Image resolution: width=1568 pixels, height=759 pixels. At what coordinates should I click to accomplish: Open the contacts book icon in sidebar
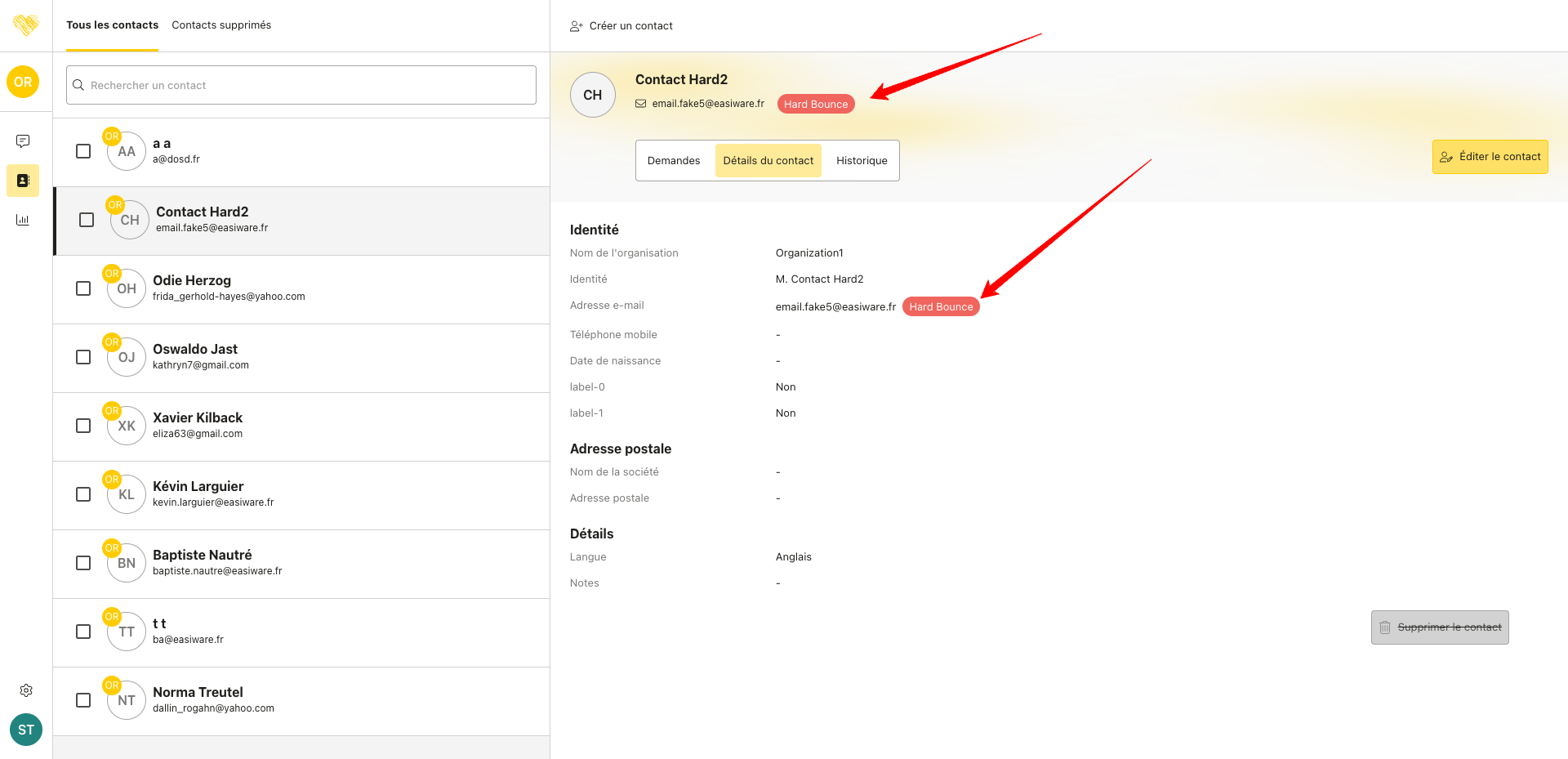click(x=23, y=181)
